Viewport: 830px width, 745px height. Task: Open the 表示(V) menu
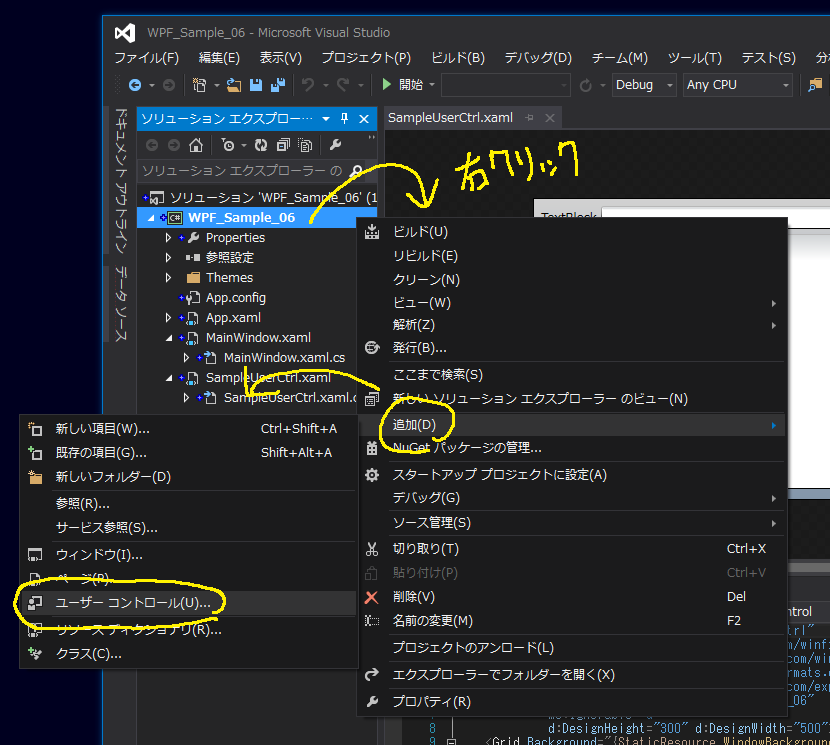[x=281, y=58]
